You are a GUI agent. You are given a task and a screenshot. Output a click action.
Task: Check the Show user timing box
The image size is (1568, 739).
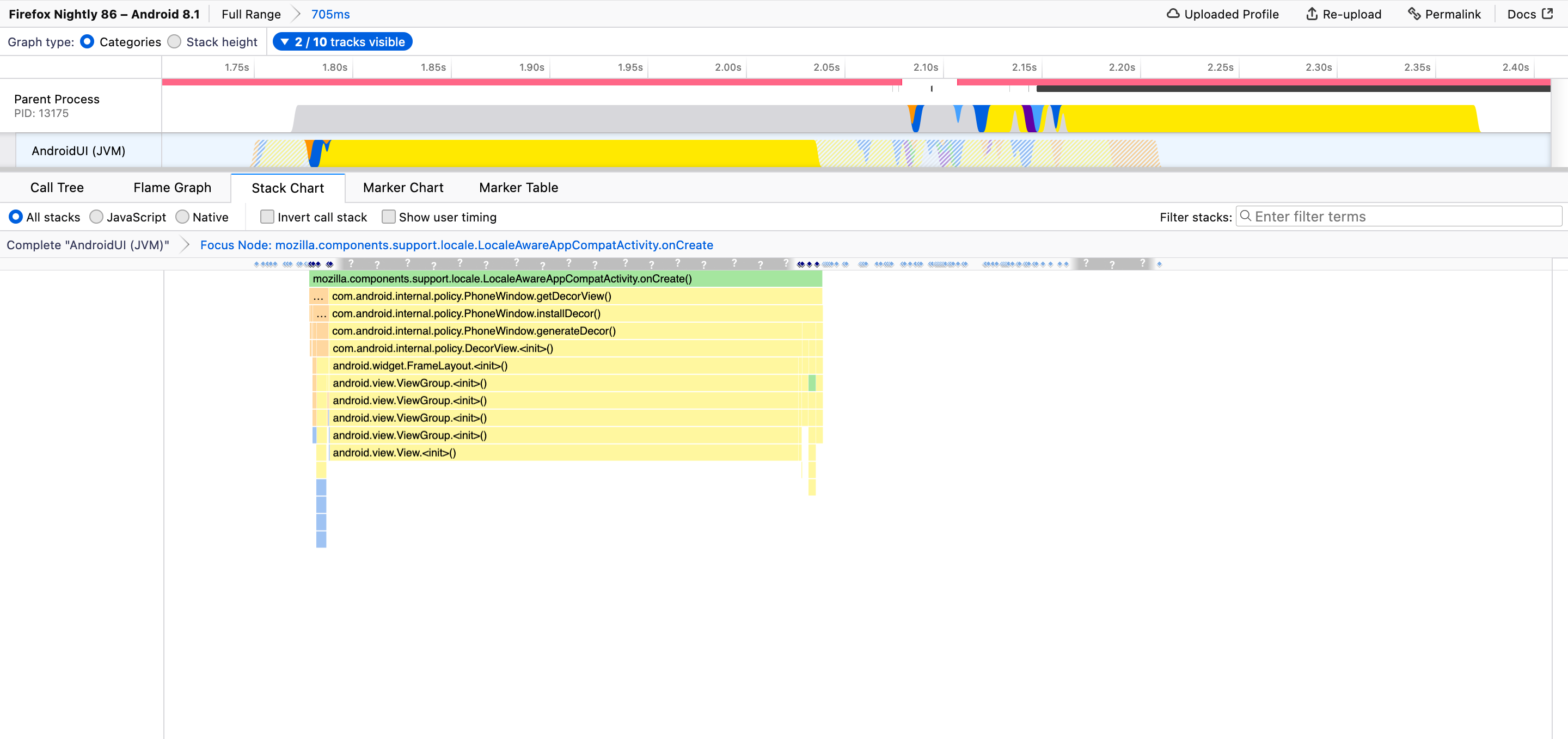[388, 217]
